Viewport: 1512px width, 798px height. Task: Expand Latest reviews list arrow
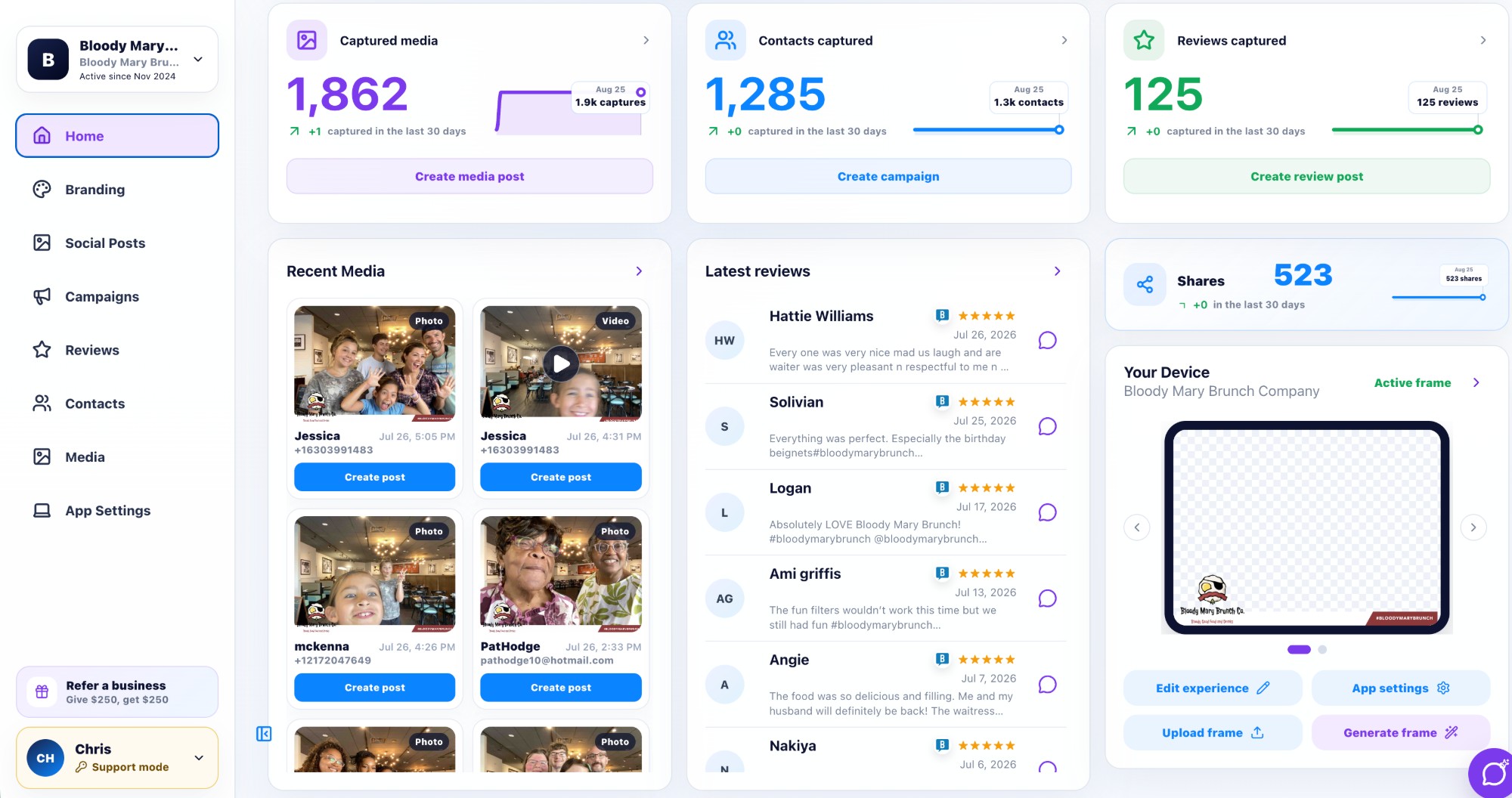[1058, 271]
